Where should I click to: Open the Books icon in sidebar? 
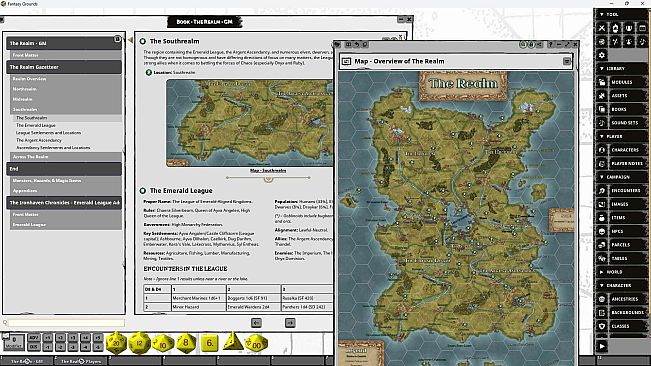pos(602,109)
